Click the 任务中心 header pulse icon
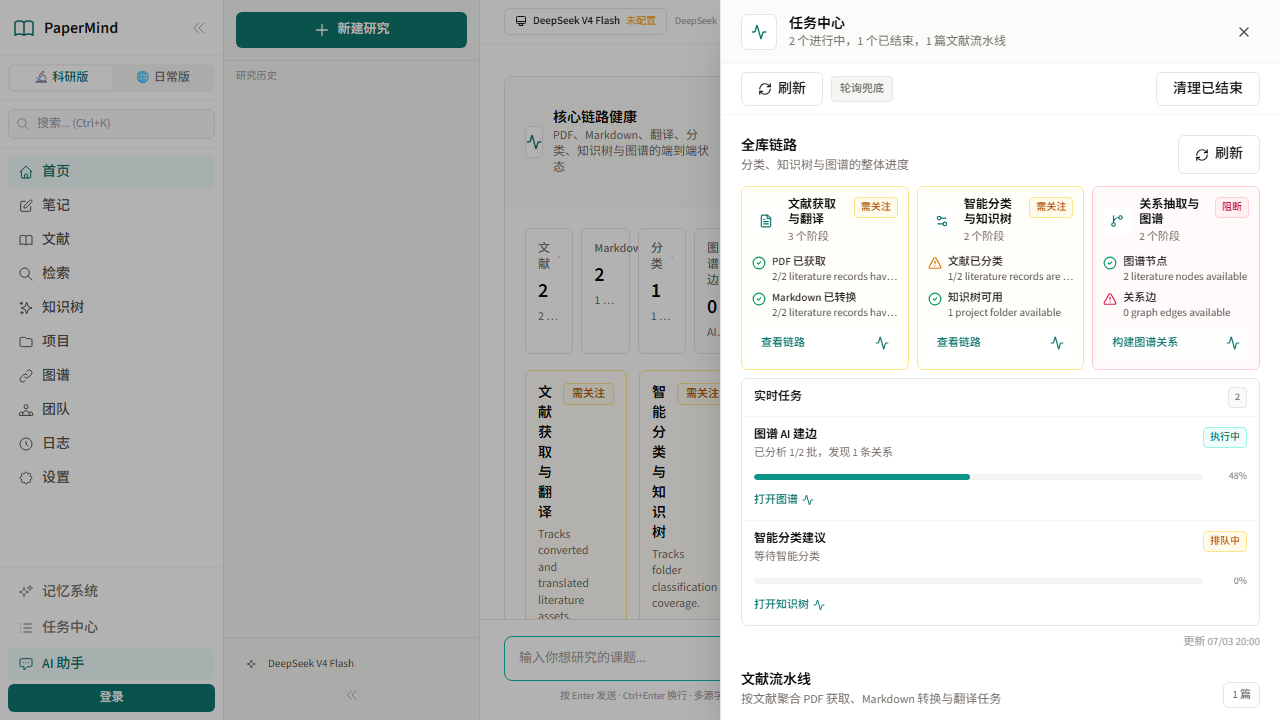Image resolution: width=1280 pixels, height=720 pixels. click(x=759, y=32)
